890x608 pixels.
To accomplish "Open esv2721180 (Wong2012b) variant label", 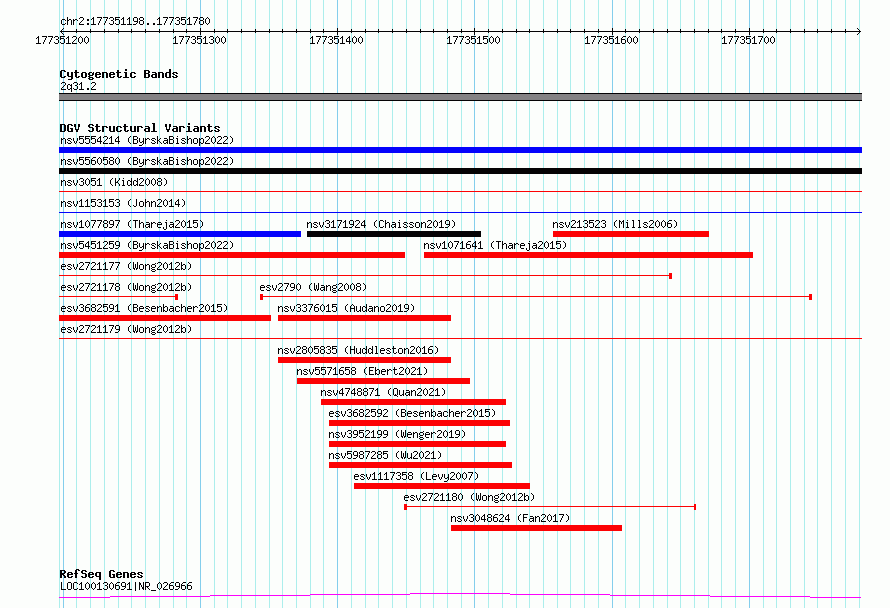I will [469, 497].
